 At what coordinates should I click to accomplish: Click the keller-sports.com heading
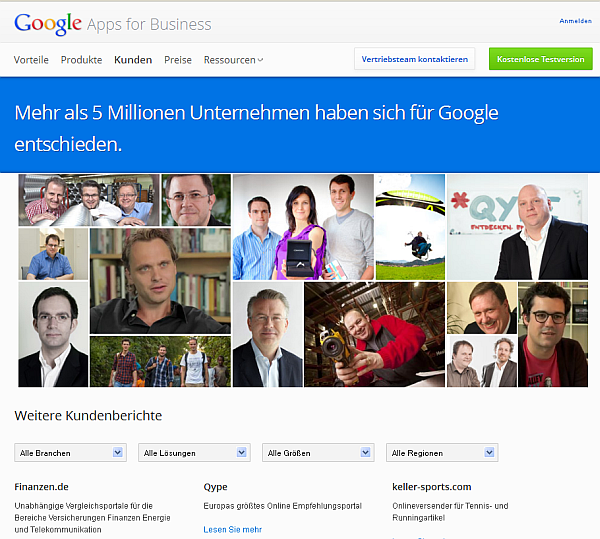[x=432, y=487]
